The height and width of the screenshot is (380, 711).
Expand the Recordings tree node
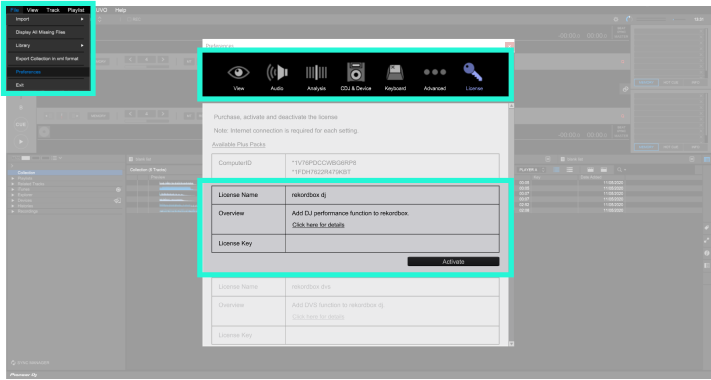click(x=13, y=211)
